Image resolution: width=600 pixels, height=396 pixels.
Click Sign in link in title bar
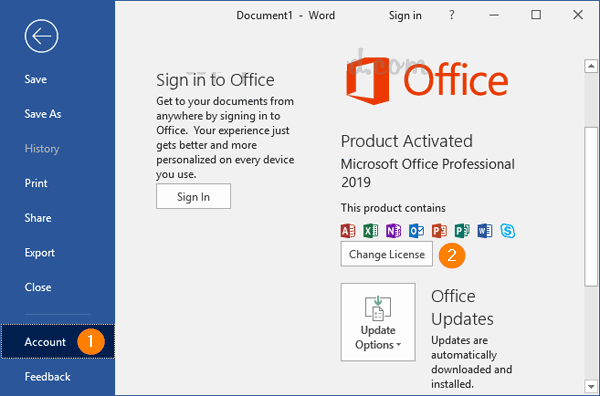coord(405,15)
